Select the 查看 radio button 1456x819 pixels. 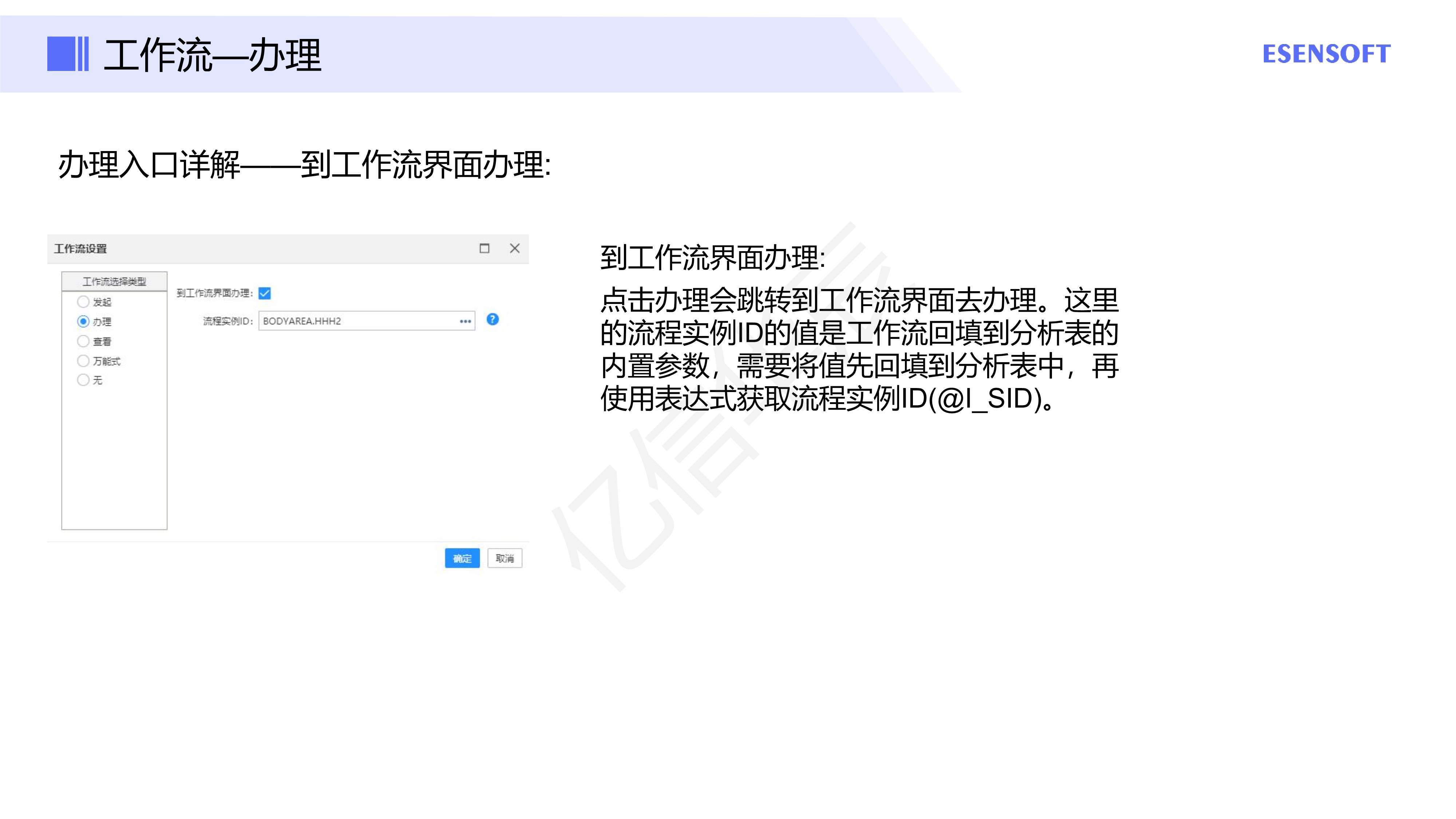pos(83,341)
